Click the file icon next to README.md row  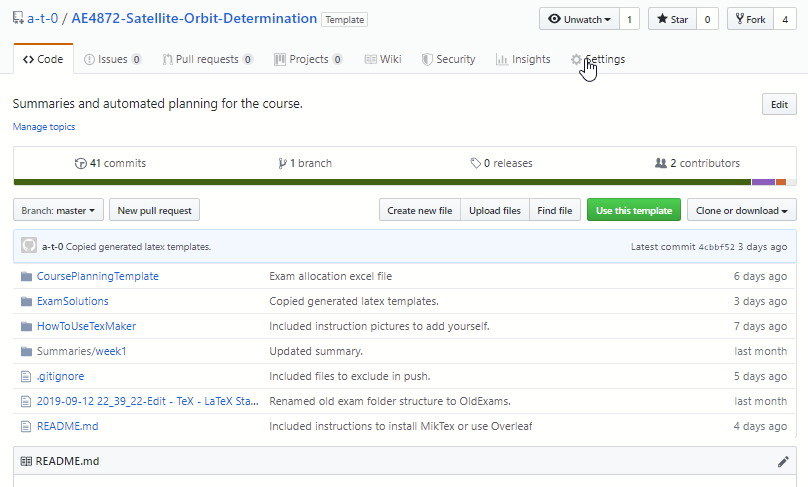26,427
